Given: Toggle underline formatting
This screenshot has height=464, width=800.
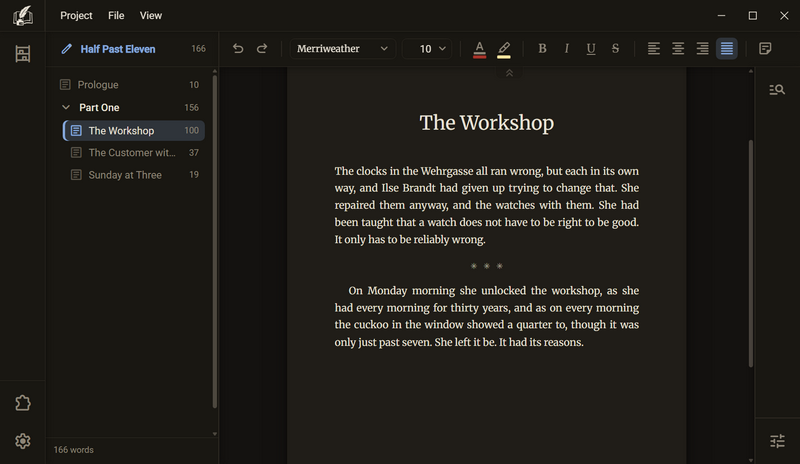Looking at the screenshot, I should pyautogui.click(x=591, y=48).
